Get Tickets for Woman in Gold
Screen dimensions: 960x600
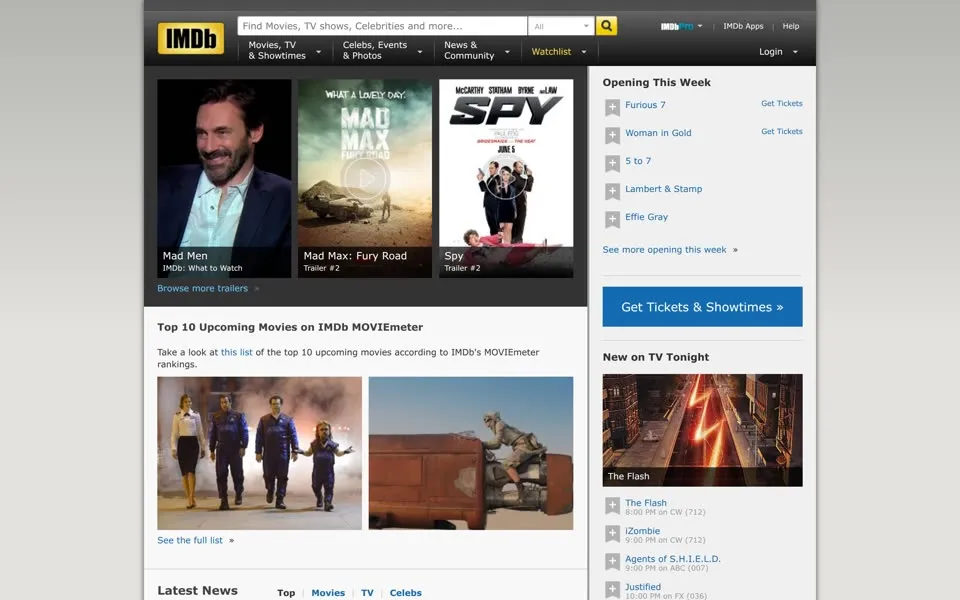point(781,132)
